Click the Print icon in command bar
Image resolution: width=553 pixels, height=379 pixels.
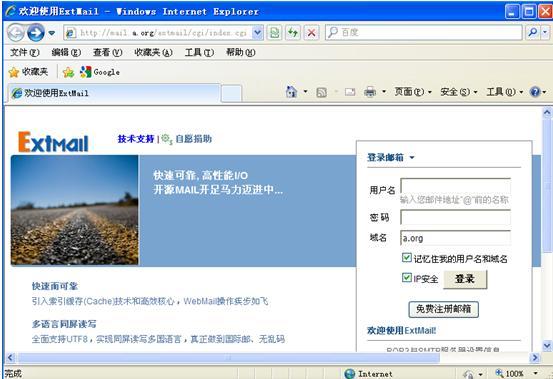pos(370,92)
